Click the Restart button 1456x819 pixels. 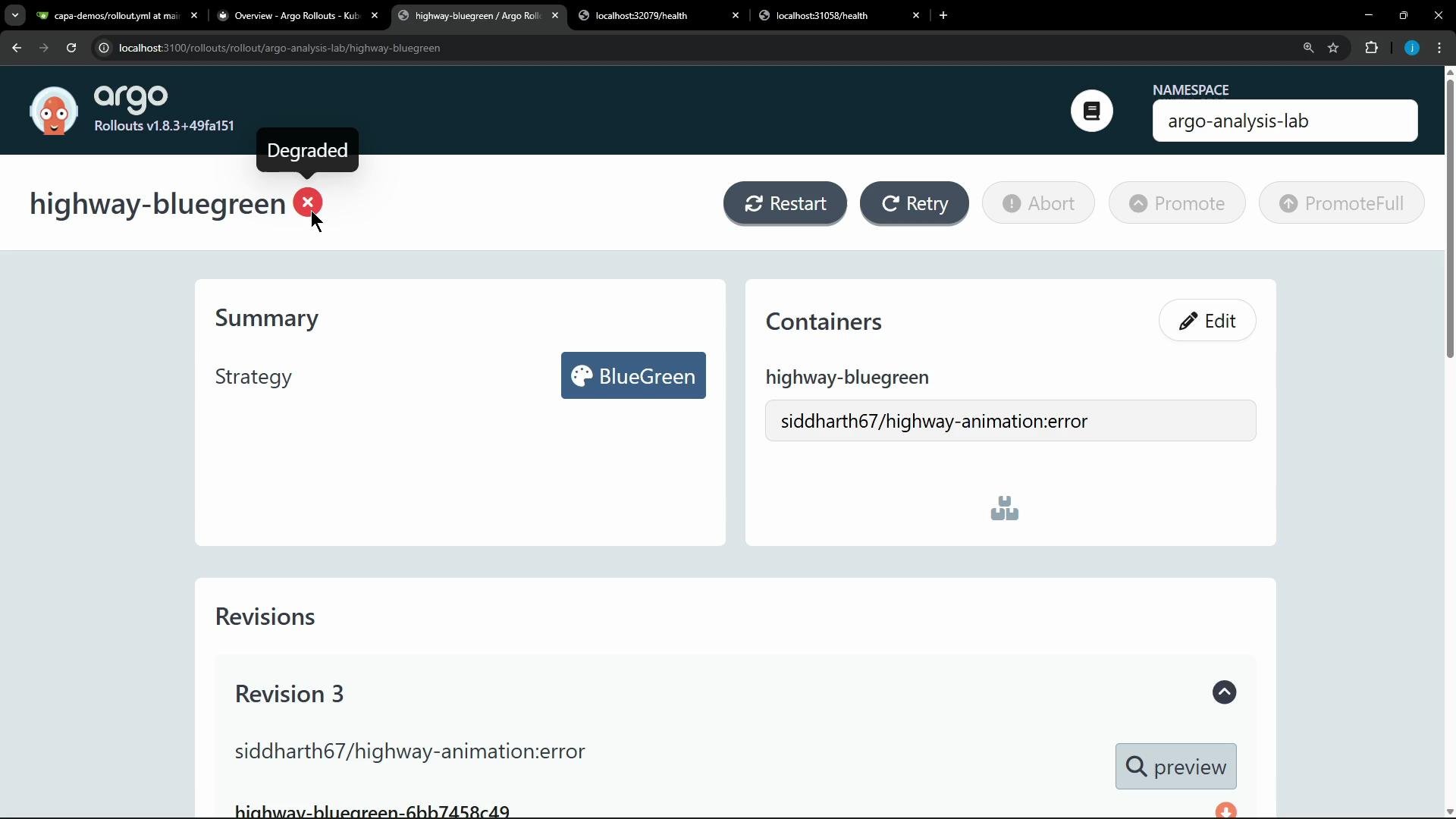pyautogui.click(x=785, y=203)
